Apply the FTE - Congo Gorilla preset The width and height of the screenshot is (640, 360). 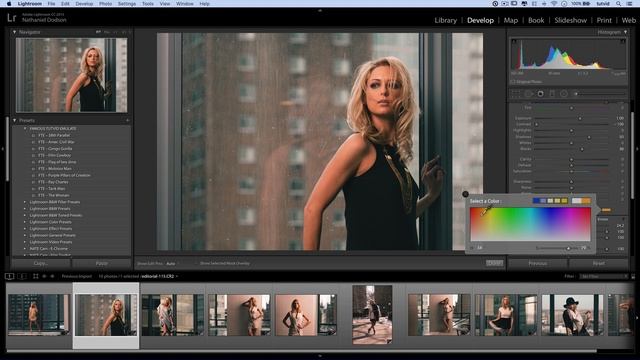55,149
